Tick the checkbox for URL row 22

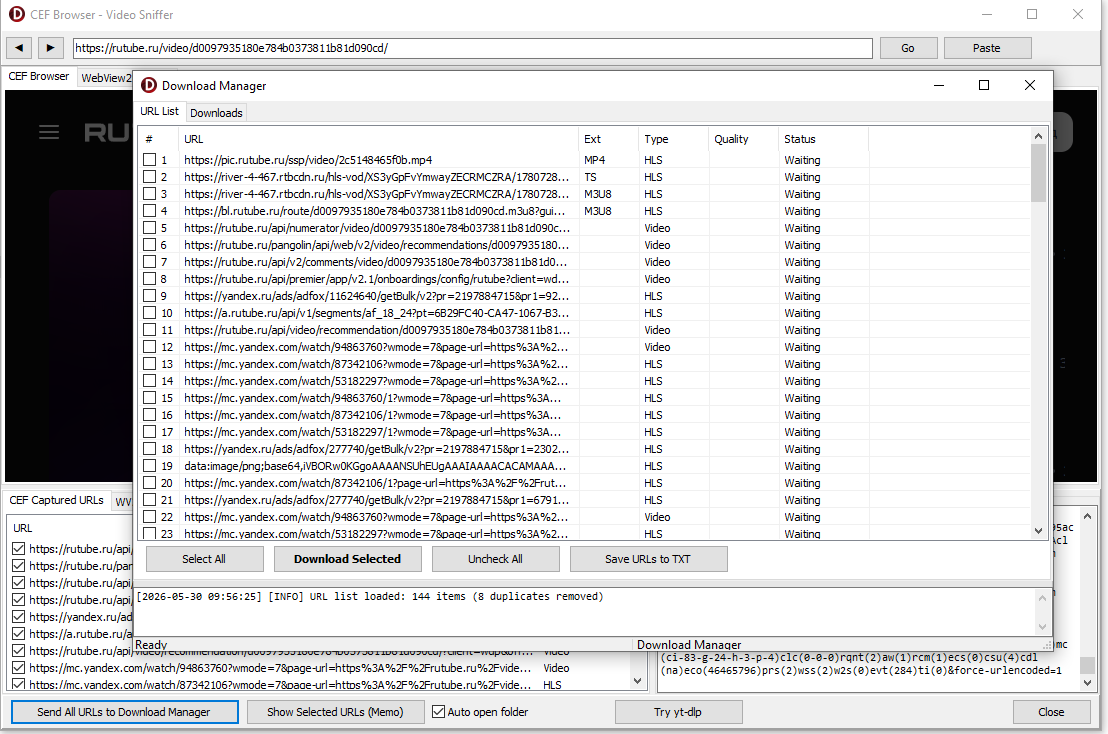click(150, 516)
